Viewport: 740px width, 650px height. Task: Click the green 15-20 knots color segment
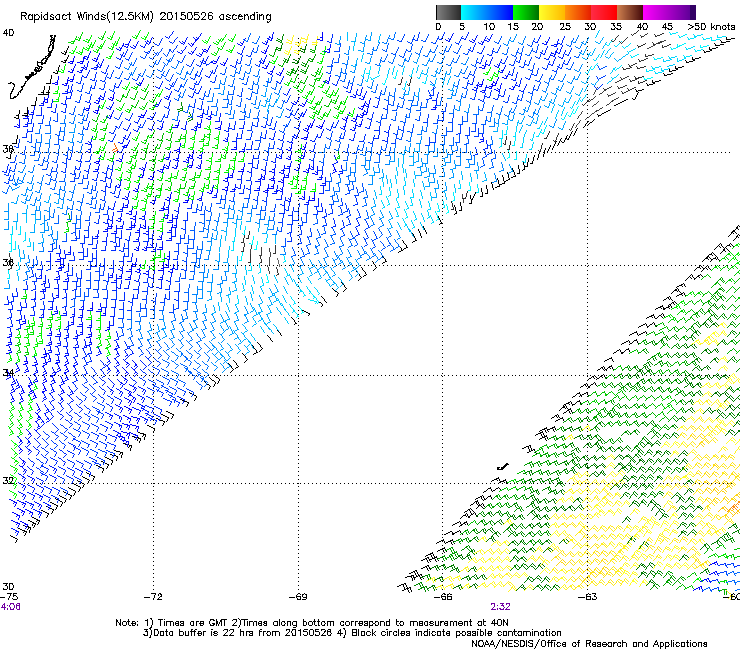(526, 12)
